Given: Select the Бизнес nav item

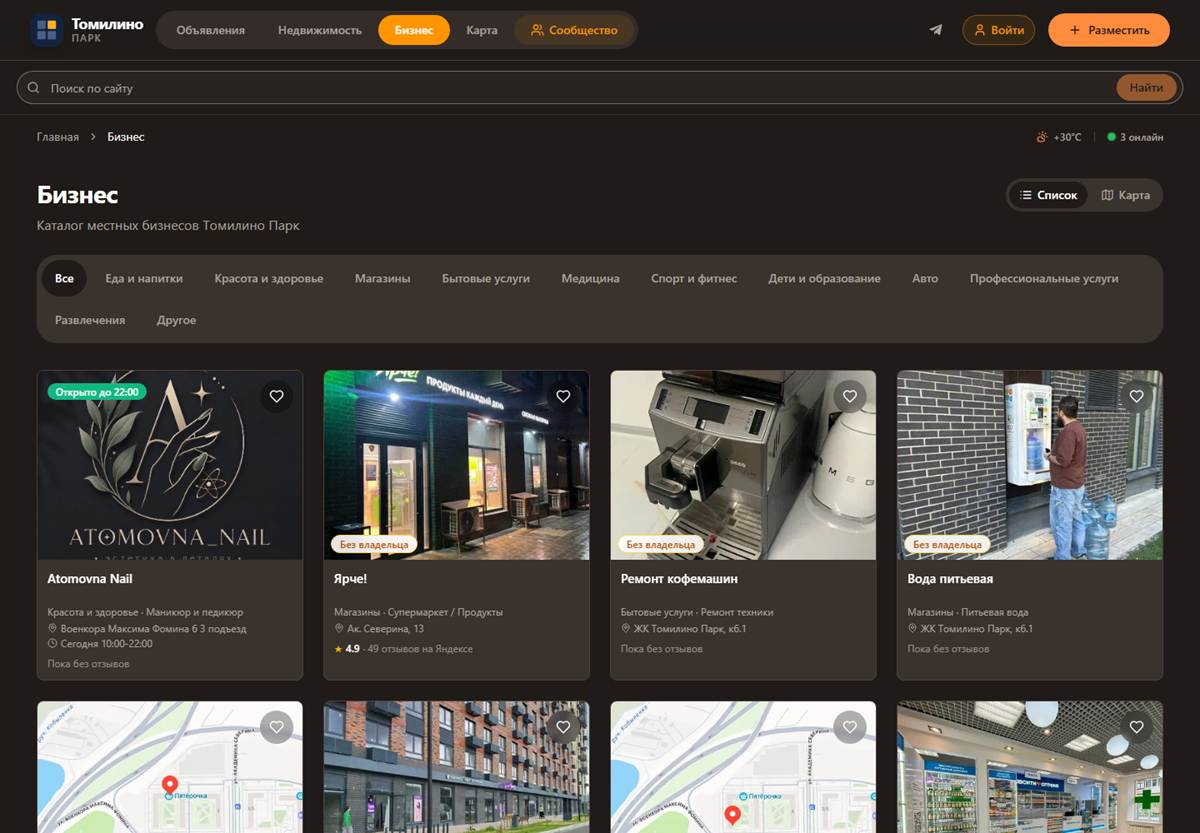Looking at the screenshot, I should pos(414,30).
